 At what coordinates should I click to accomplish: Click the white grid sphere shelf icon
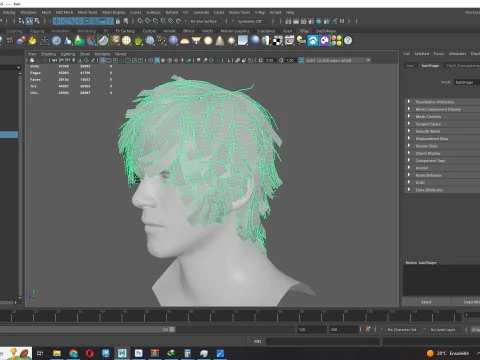126,41
